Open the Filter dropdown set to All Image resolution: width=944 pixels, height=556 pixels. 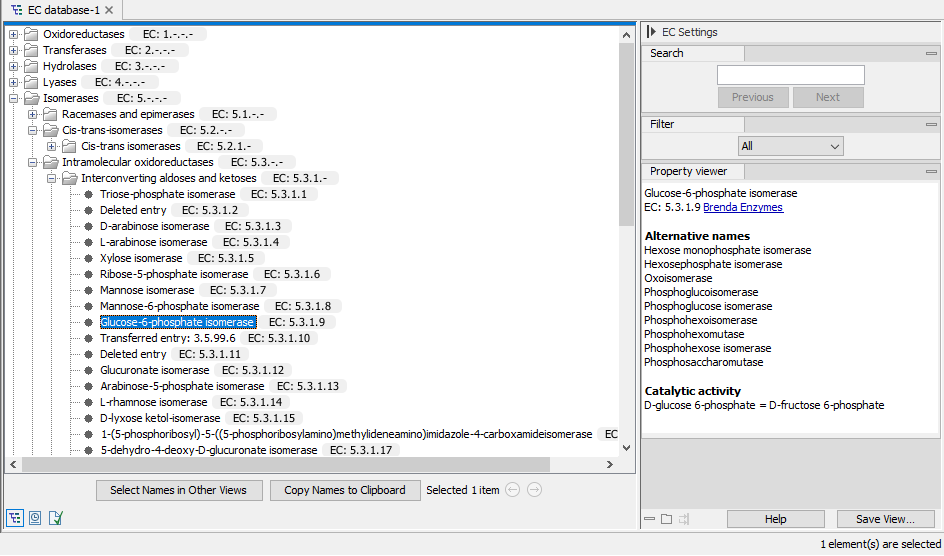pos(790,146)
